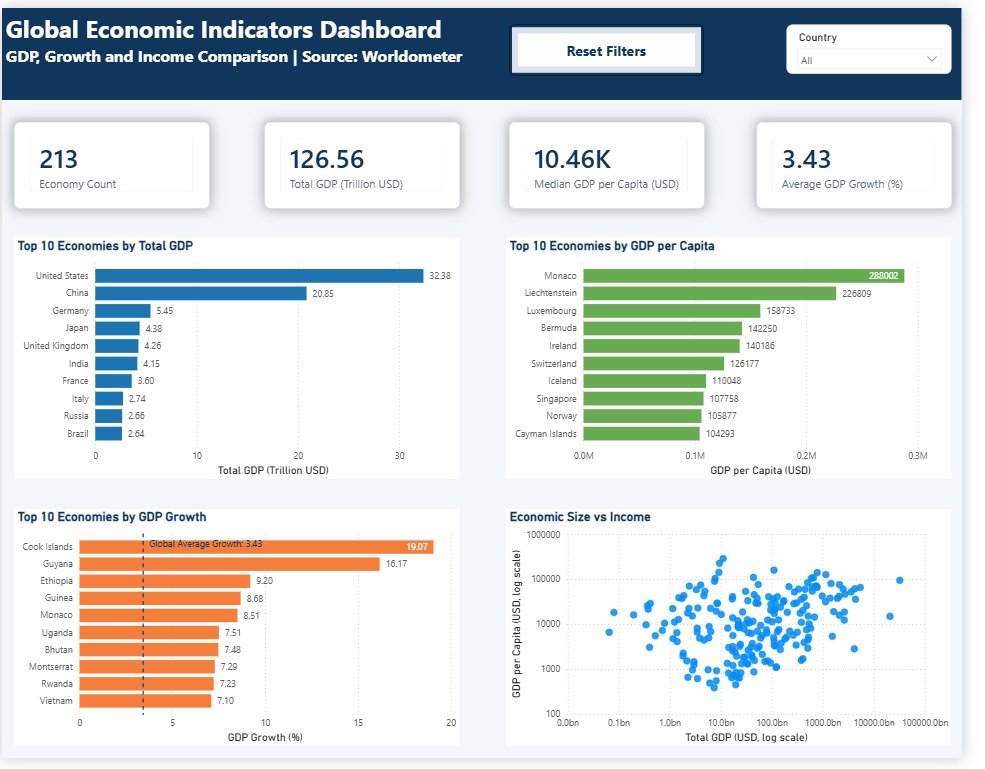The width and height of the screenshot is (985, 769).
Task: Click the GDP per Capita (USD) axis title
Action: [760, 471]
